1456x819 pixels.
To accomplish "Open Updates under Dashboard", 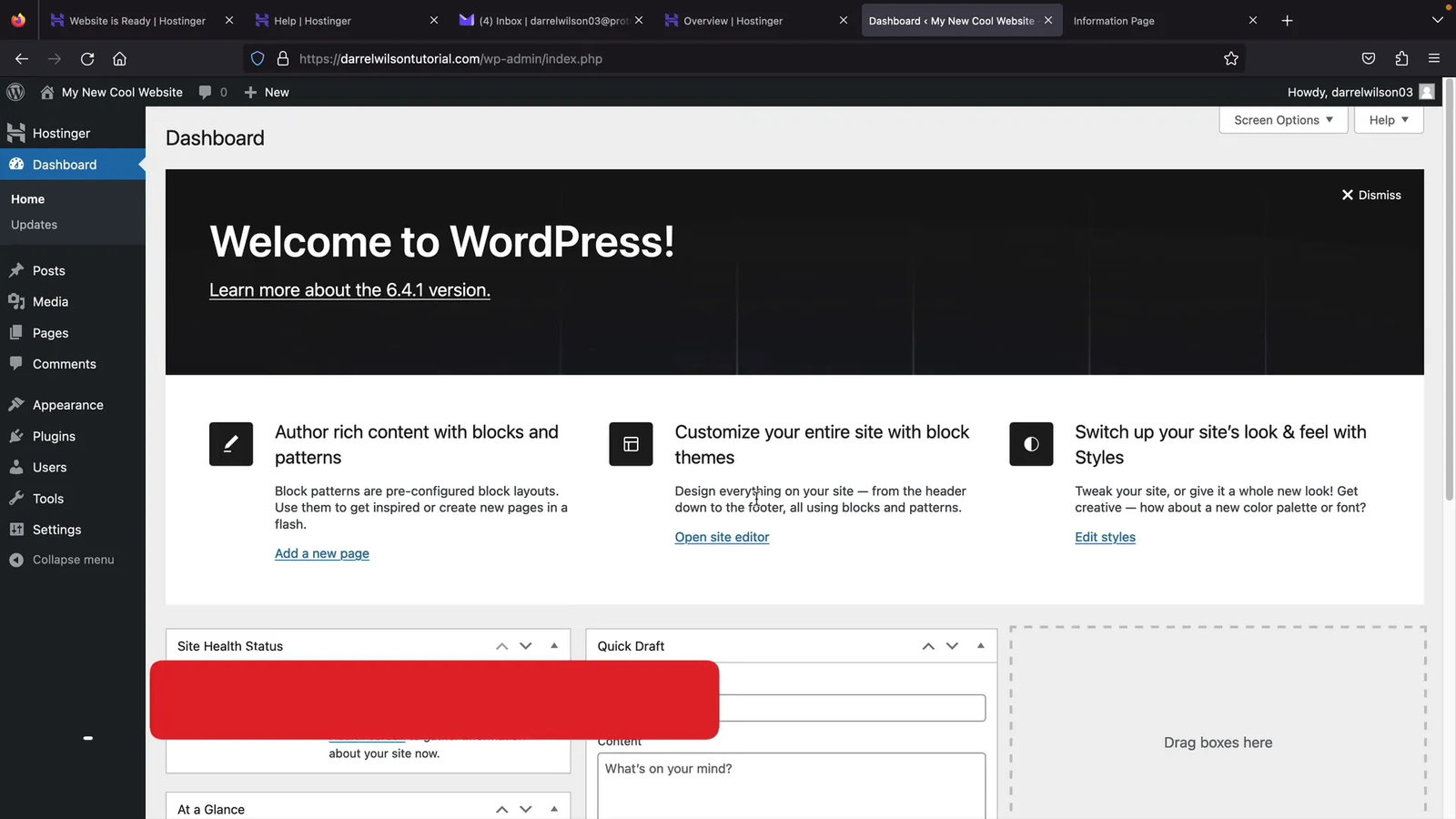I will (34, 225).
